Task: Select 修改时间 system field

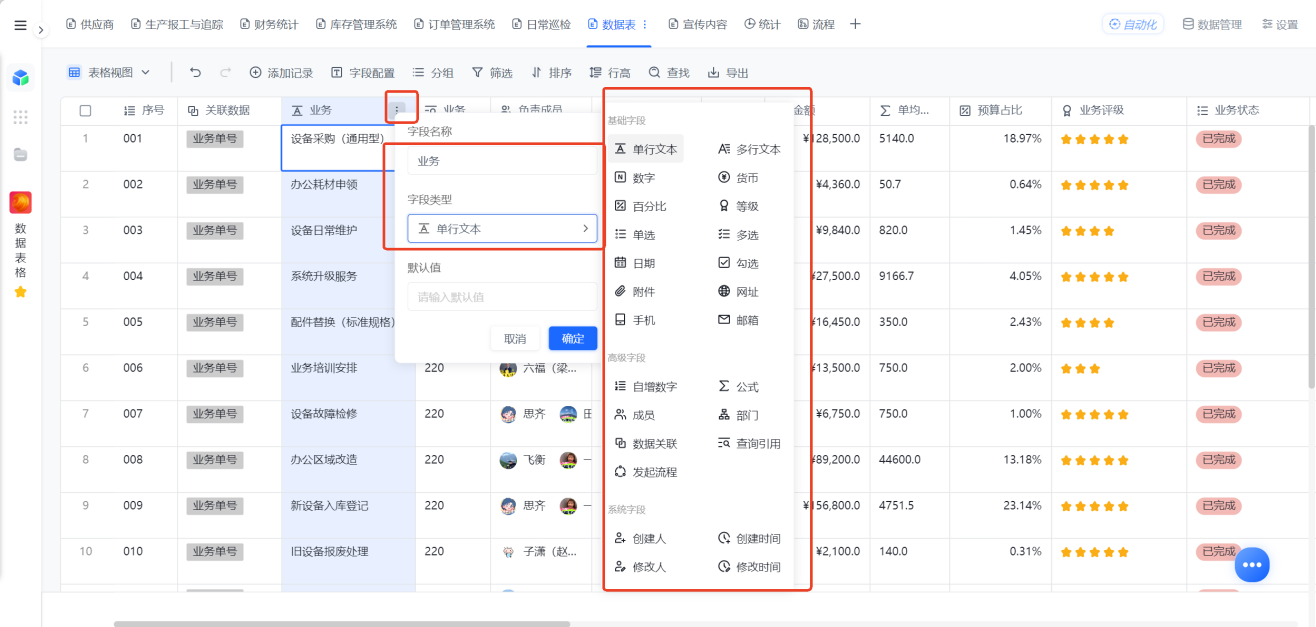Action: 749,566
